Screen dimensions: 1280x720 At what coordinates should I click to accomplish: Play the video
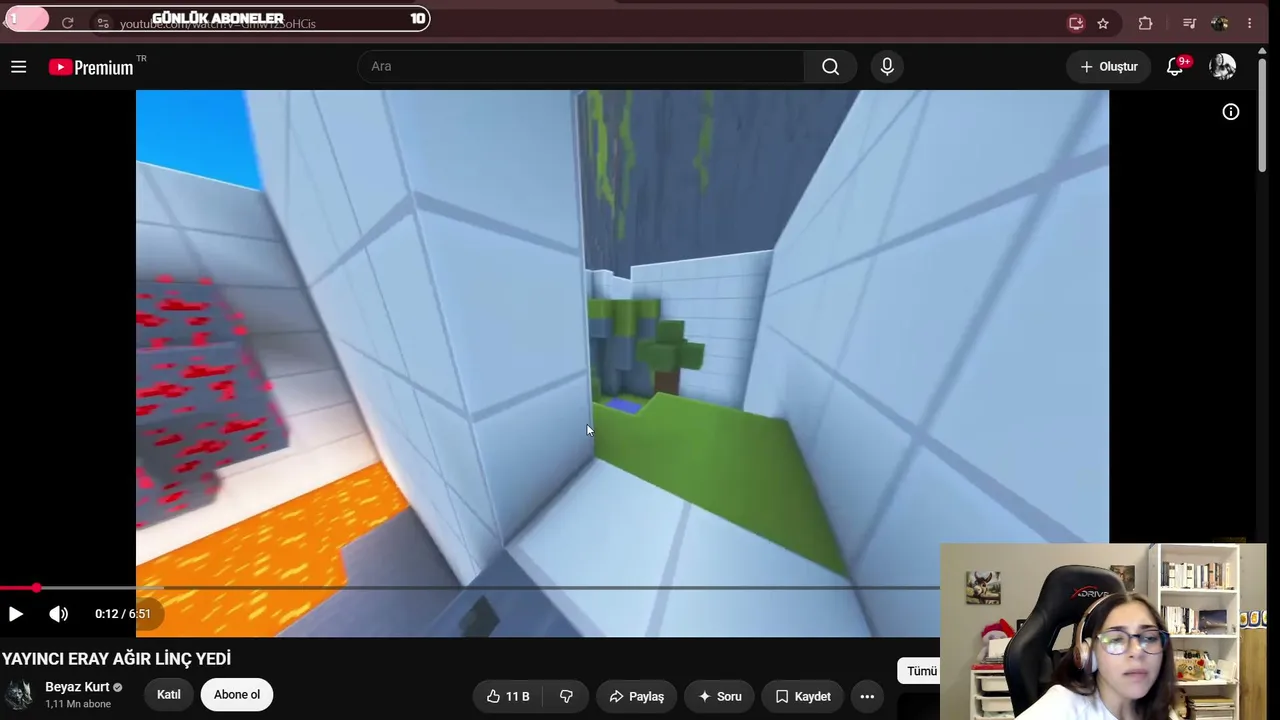pos(16,614)
